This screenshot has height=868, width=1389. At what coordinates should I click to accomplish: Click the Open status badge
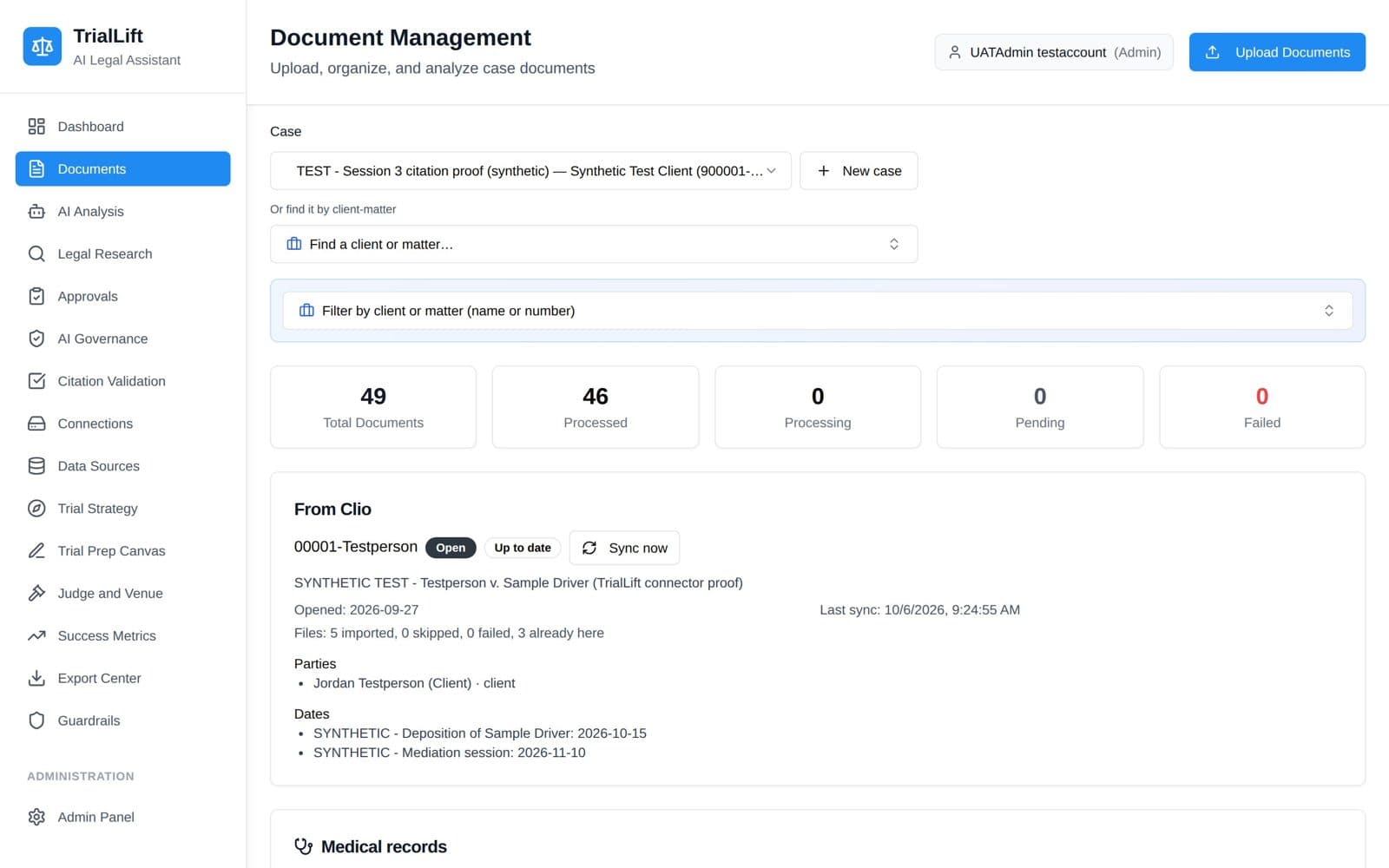click(x=451, y=548)
